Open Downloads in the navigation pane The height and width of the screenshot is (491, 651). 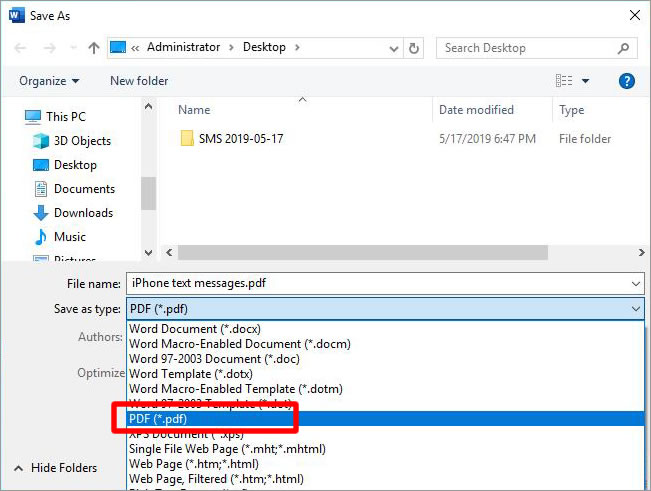pos(83,213)
